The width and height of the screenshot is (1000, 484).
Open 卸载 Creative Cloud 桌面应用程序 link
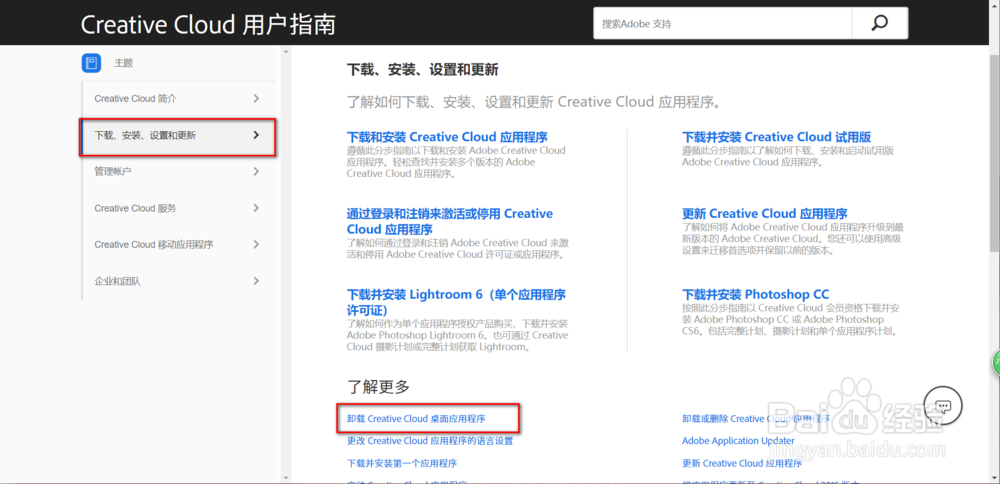tap(416, 419)
